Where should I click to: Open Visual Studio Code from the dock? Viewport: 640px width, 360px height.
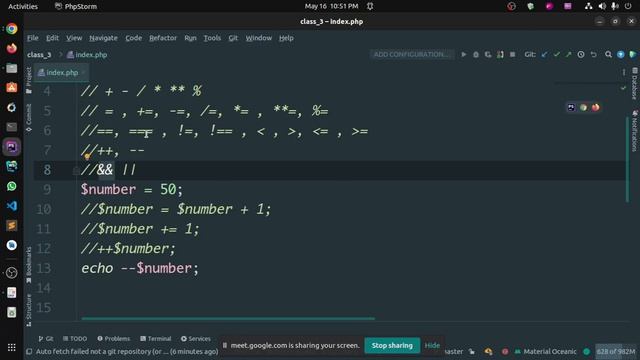pos(11,206)
